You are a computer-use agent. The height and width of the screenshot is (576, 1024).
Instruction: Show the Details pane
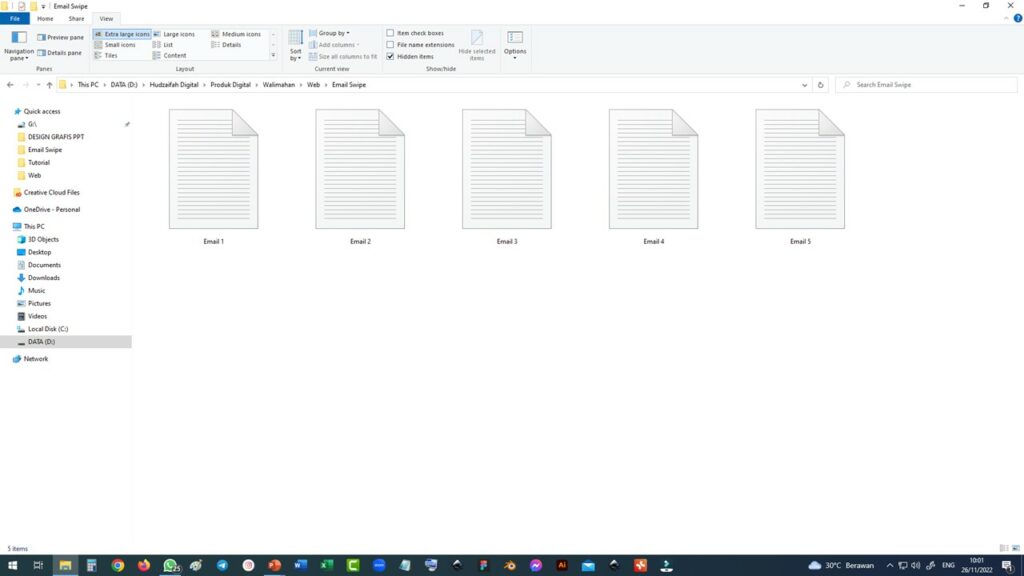60,53
